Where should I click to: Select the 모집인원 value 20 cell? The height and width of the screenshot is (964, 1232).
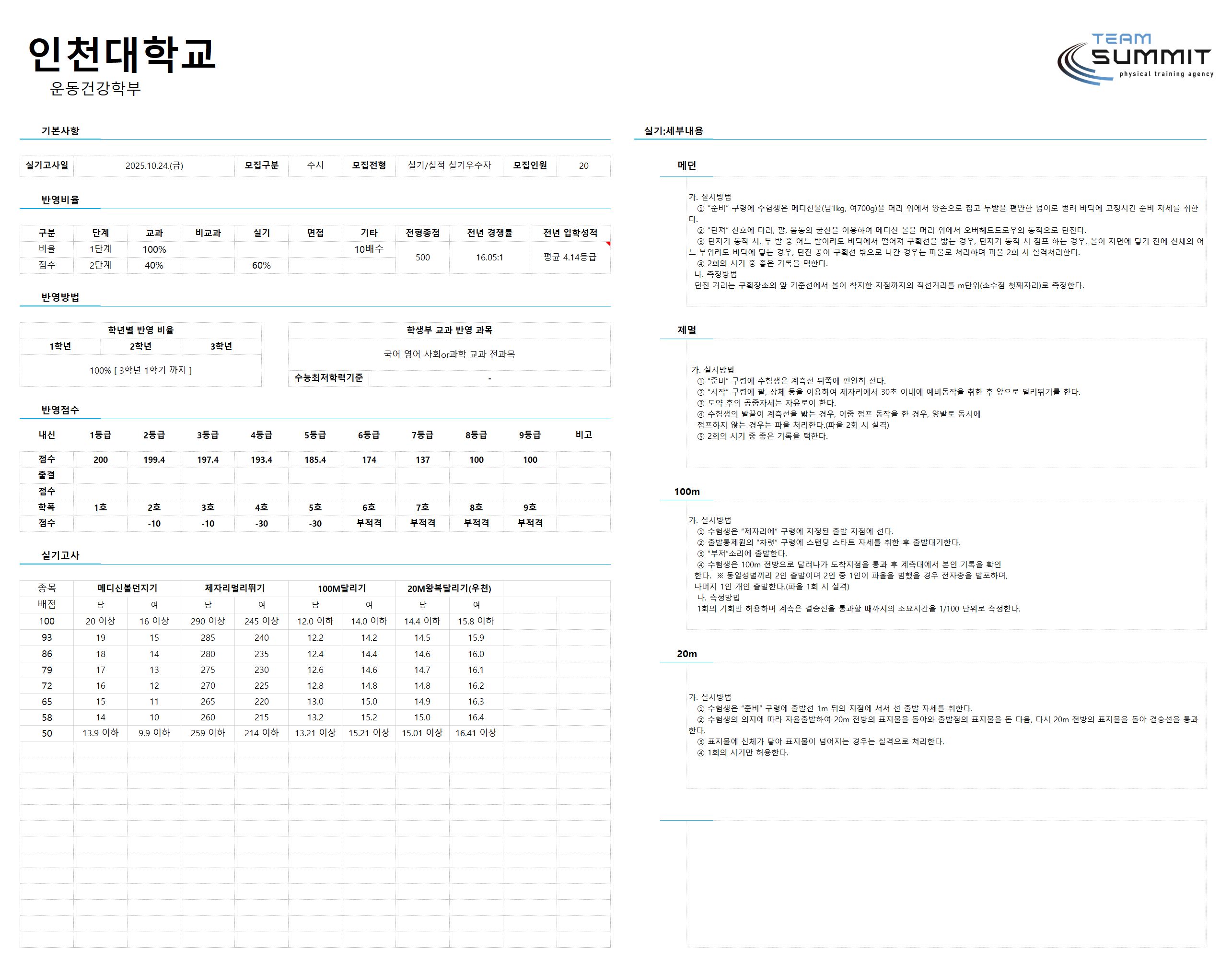[x=583, y=165]
